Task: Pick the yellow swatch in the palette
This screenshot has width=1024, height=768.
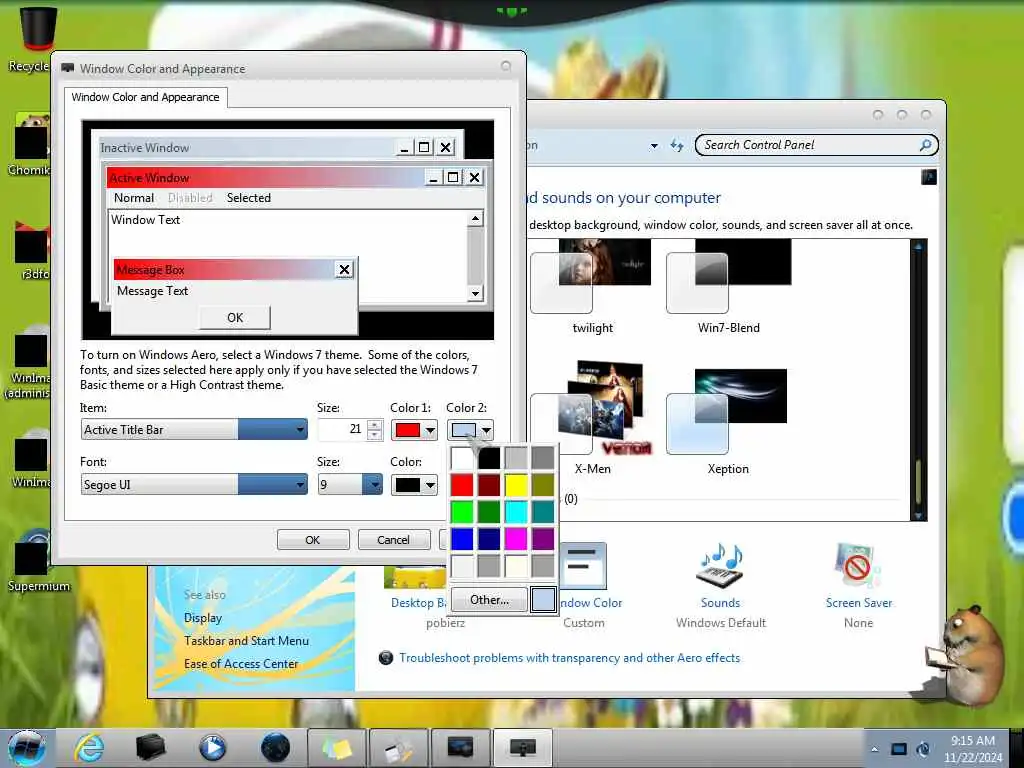Action: coord(516,485)
